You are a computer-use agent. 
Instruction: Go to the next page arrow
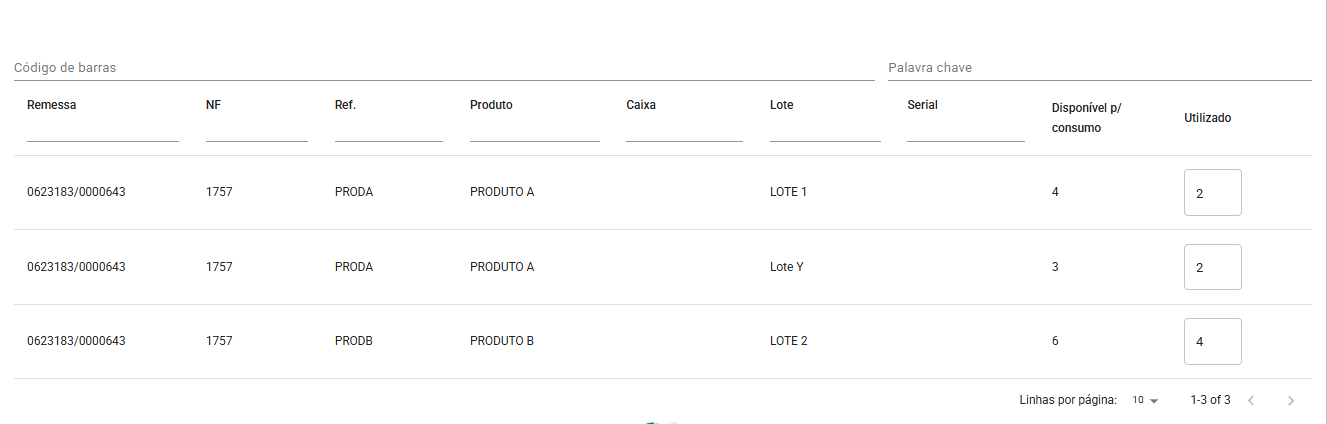coord(1290,400)
